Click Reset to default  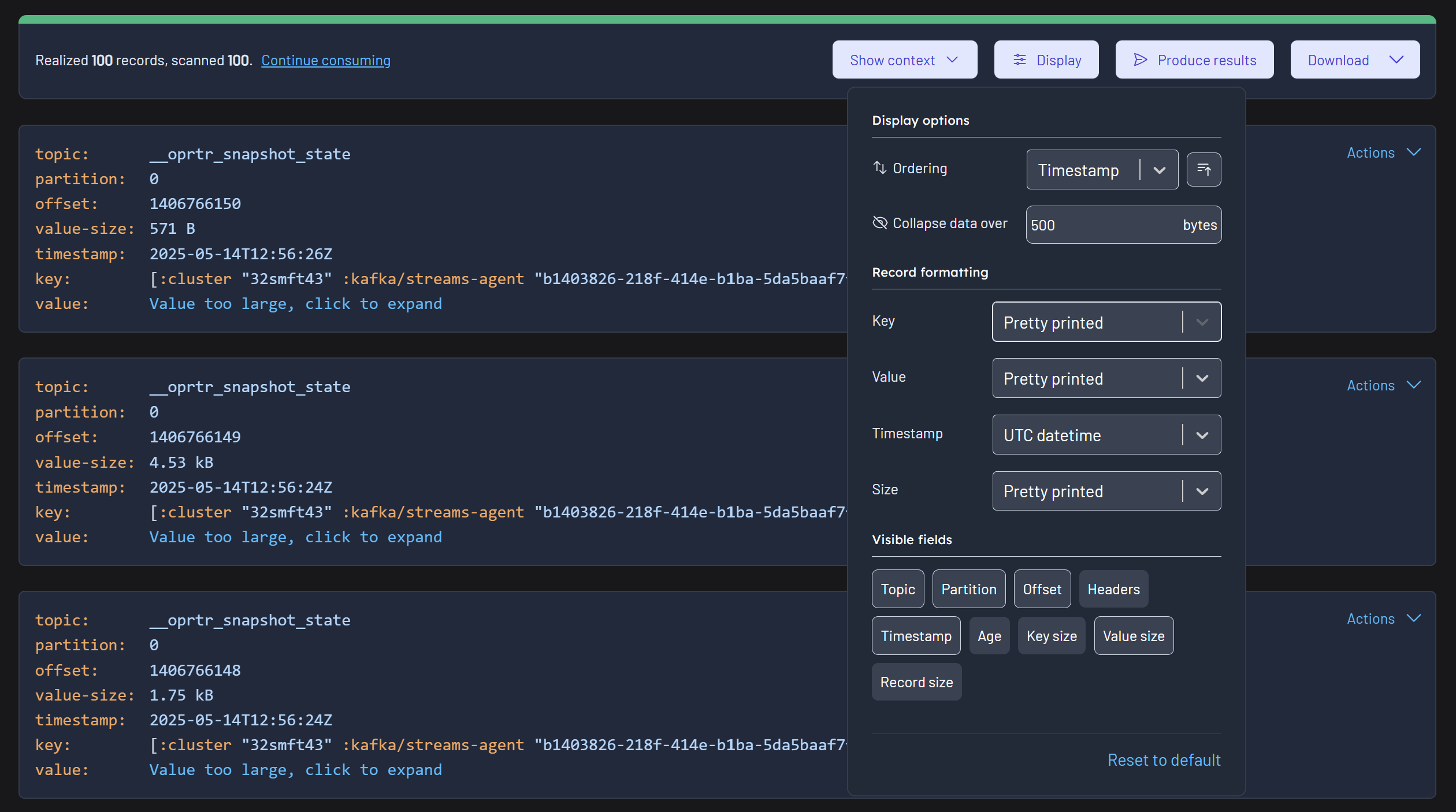click(1164, 760)
